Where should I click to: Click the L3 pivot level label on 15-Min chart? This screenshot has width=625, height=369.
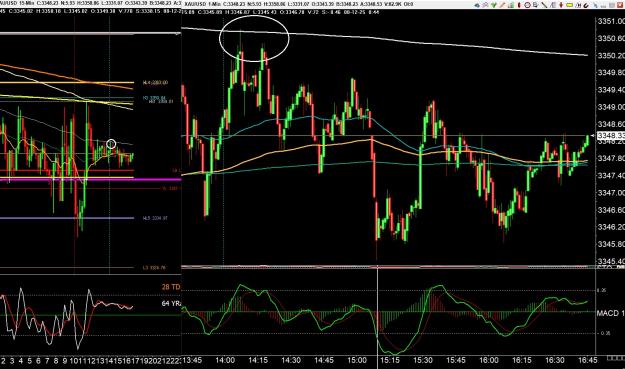[154, 268]
